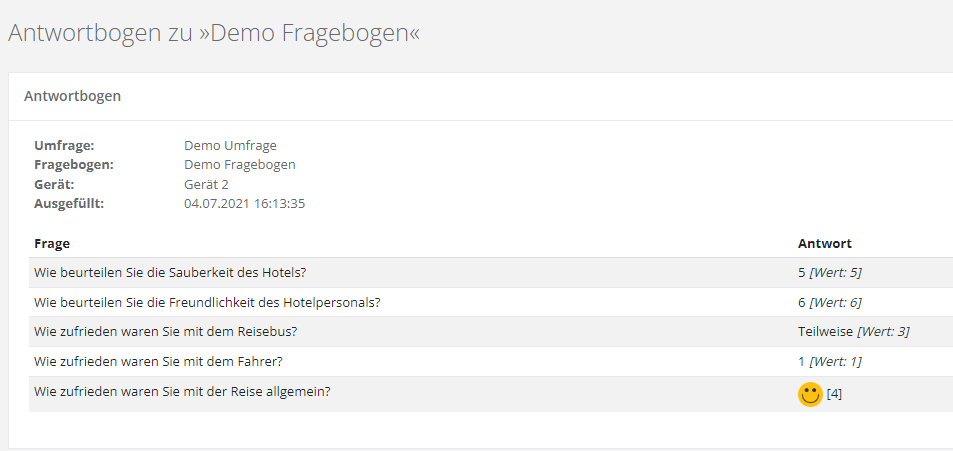Click the "Teilweise [Wert: 3]" answer
Image resolution: width=953 pixels, height=451 pixels.
(x=853, y=331)
